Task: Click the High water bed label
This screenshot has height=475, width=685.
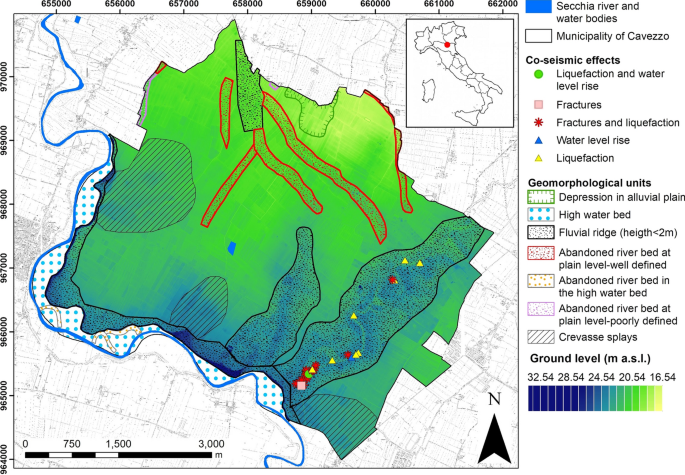Action: (x=595, y=215)
